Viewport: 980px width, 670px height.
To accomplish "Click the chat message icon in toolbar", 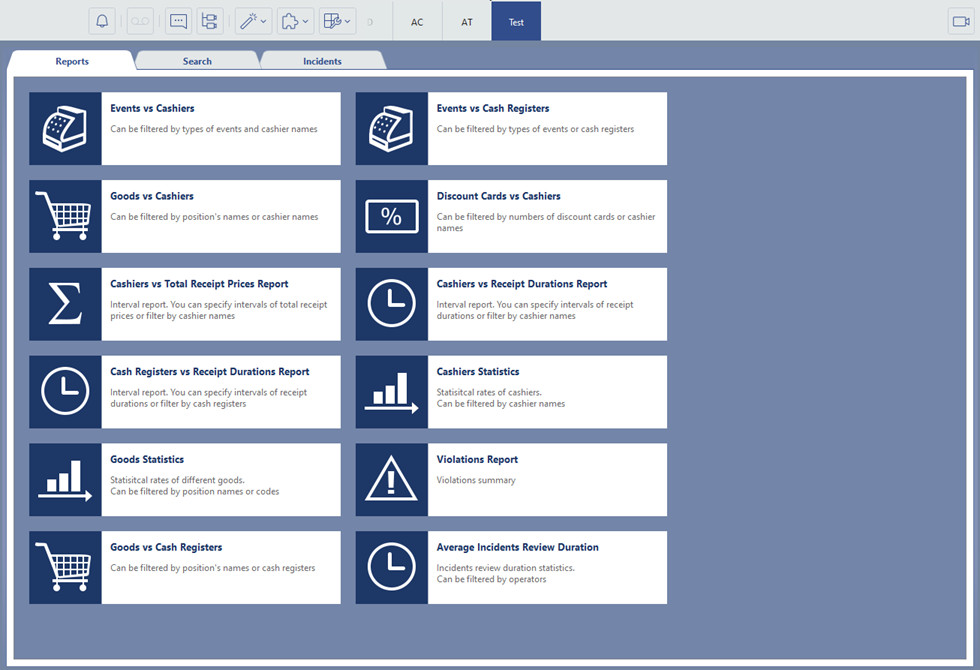I will (179, 21).
